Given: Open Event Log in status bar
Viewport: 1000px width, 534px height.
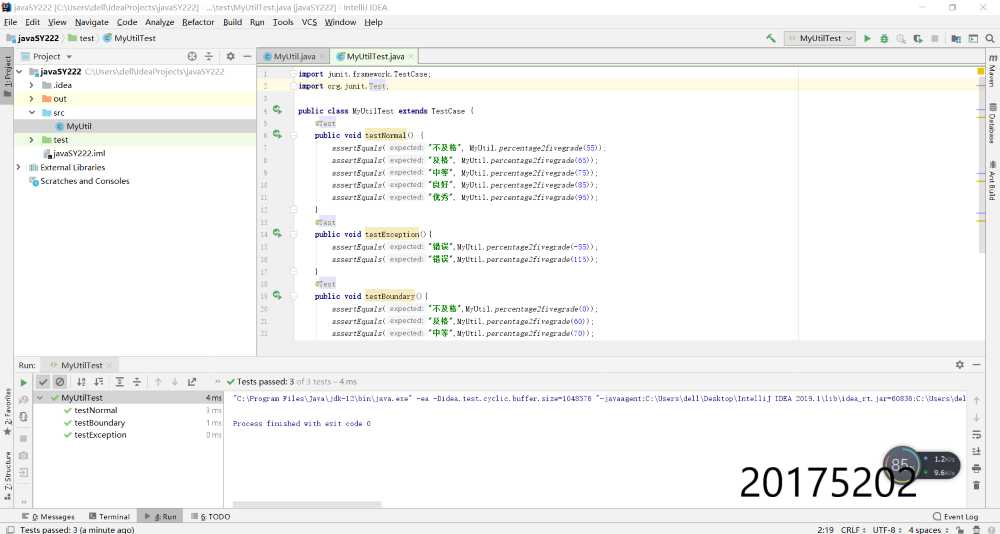Looking at the screenshot, I should tap(955, 516).
